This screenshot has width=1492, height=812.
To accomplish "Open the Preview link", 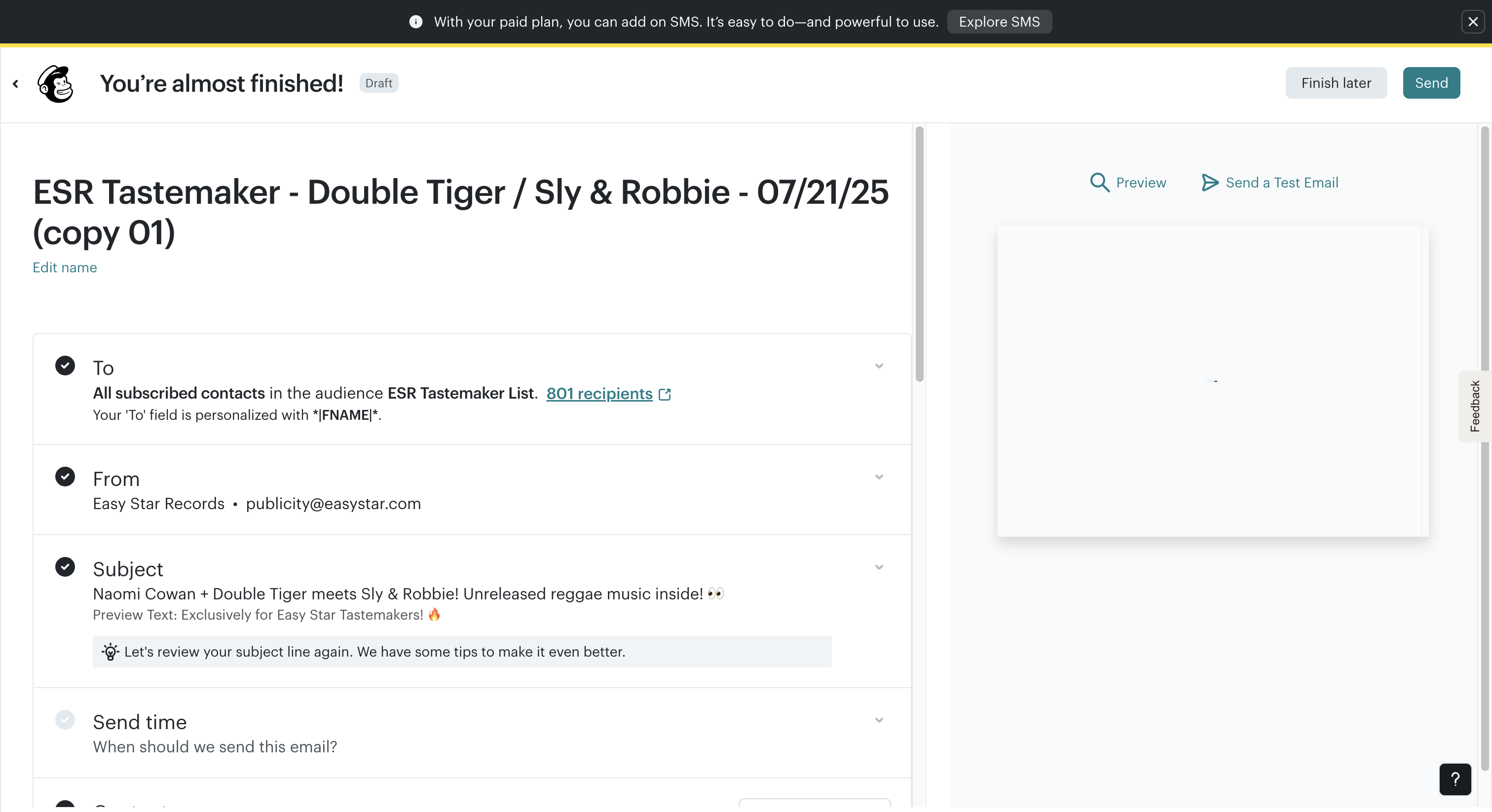I will coord(1140,183).
